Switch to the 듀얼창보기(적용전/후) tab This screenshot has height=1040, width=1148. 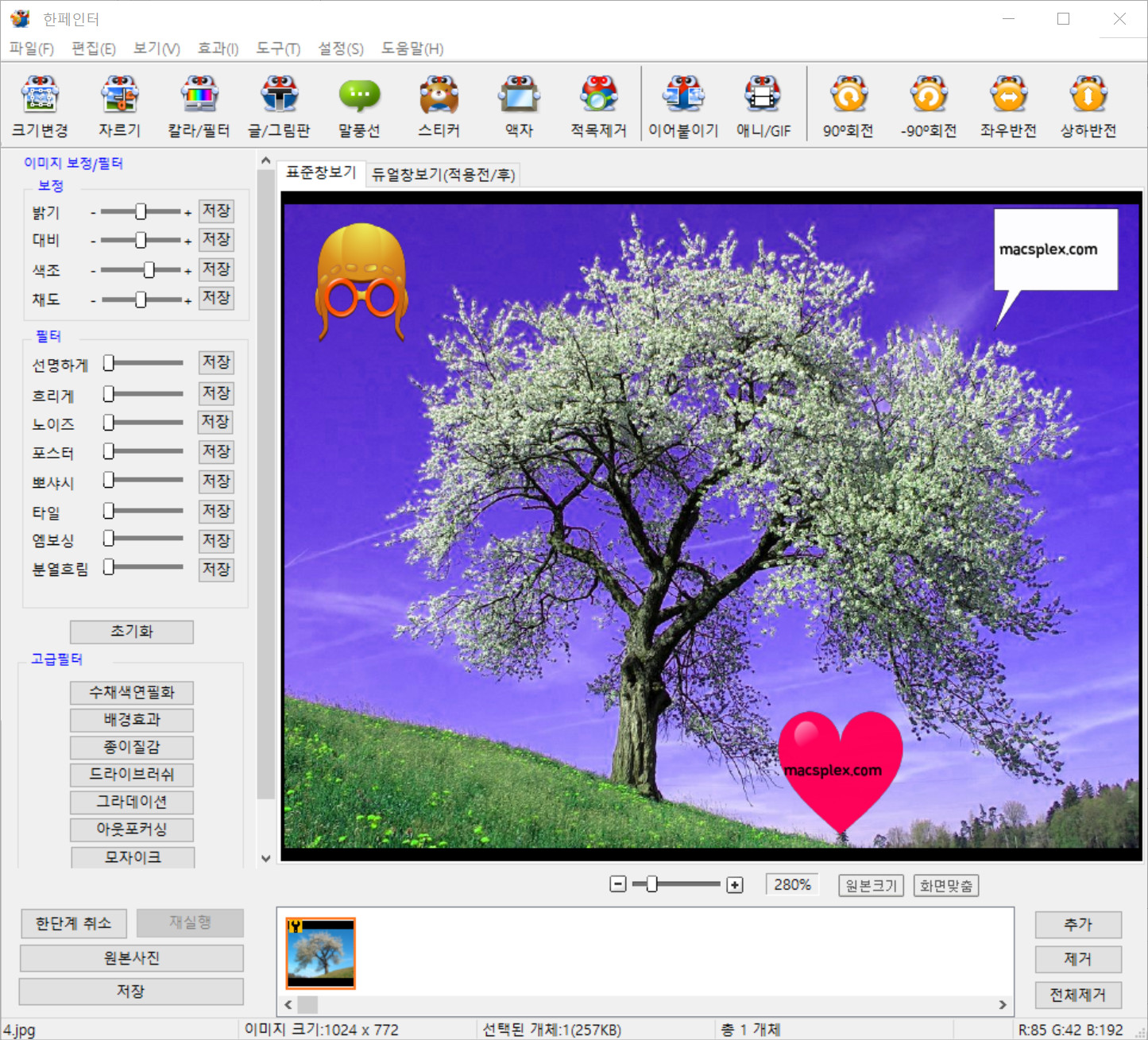pos(443,175)
